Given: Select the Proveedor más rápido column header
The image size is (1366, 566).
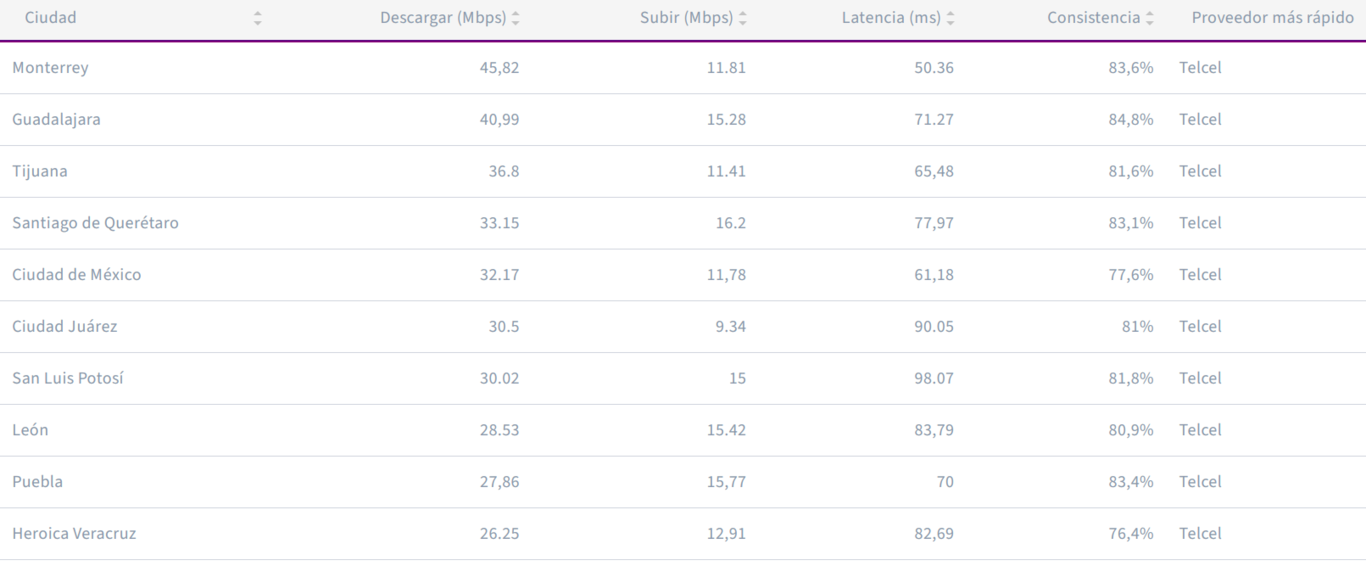Looking at the screenshot, I should click(x=1272, y=18).
